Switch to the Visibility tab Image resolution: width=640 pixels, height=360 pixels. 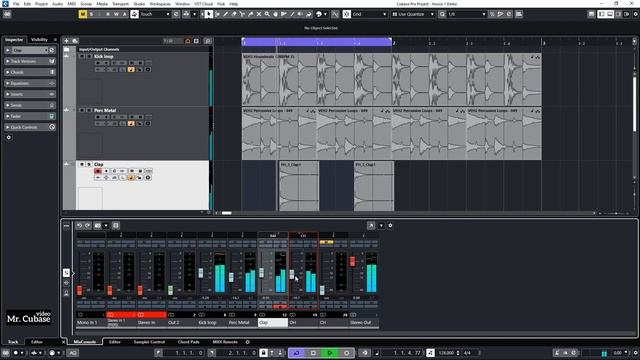coord(39,40)
